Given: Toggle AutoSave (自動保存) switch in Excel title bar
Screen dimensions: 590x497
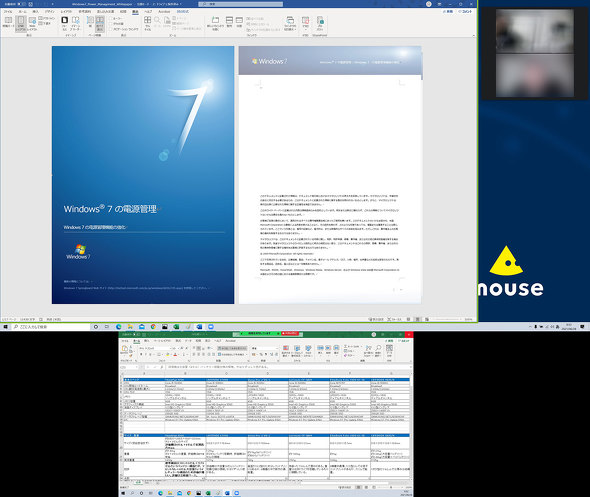Looking at the screenshot, I should pyautogui.click(x=136, y=334).
